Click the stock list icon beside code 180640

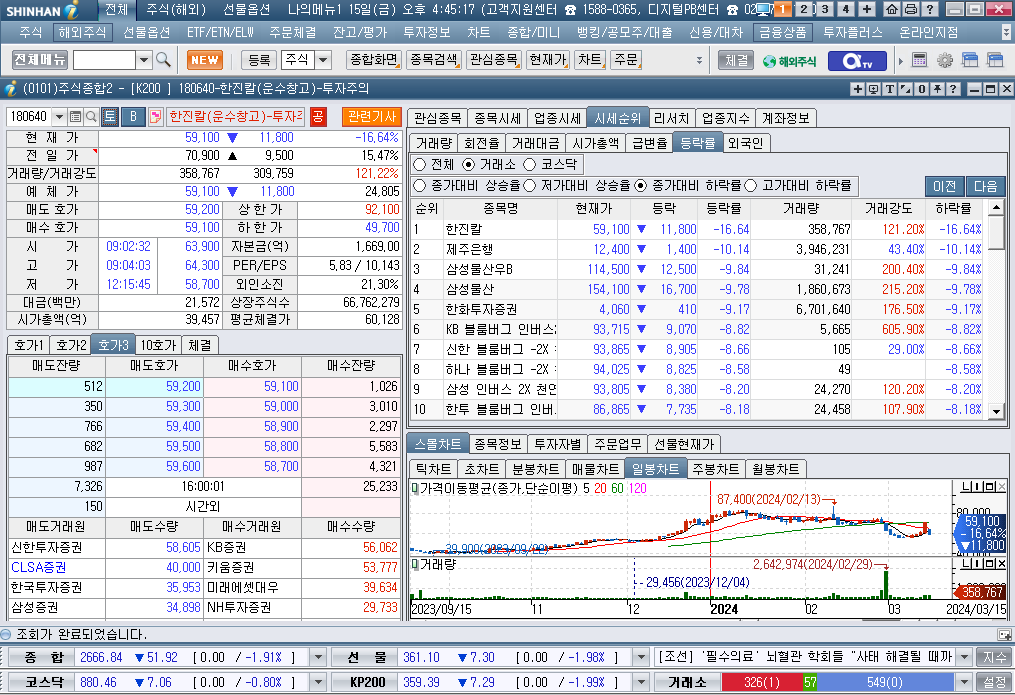(x=75, y=116)
